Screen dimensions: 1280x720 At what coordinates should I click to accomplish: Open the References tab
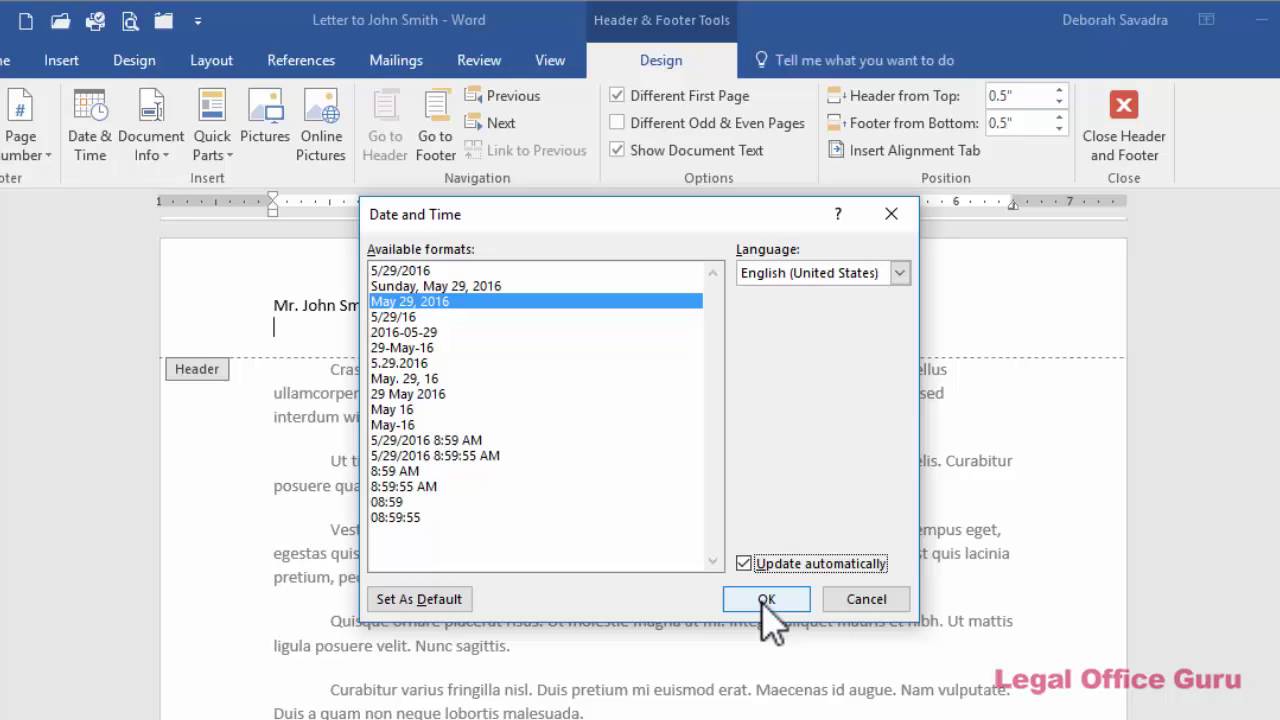301,60
